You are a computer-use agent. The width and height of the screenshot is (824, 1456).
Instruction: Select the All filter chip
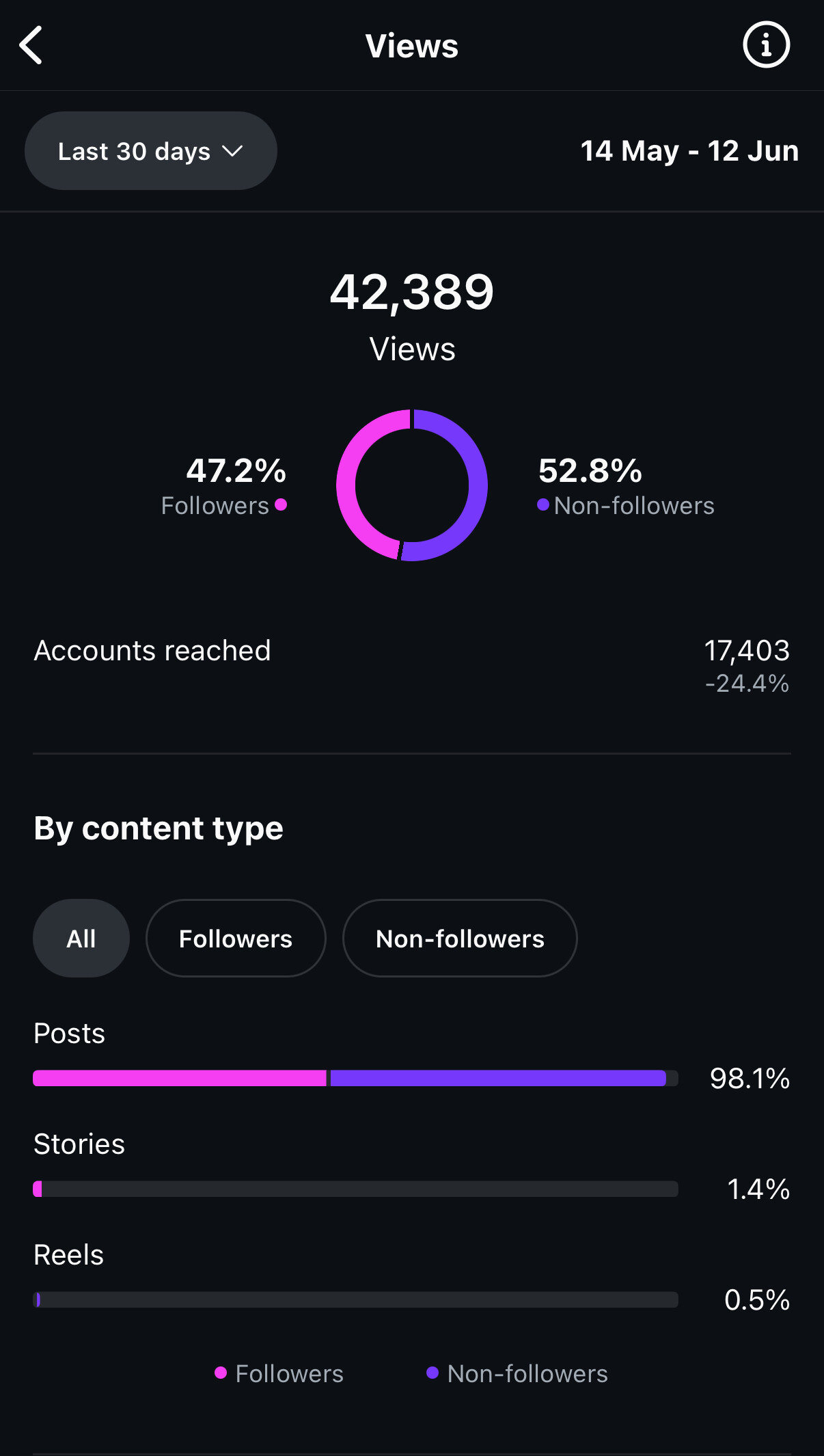[x=81, y=939]
